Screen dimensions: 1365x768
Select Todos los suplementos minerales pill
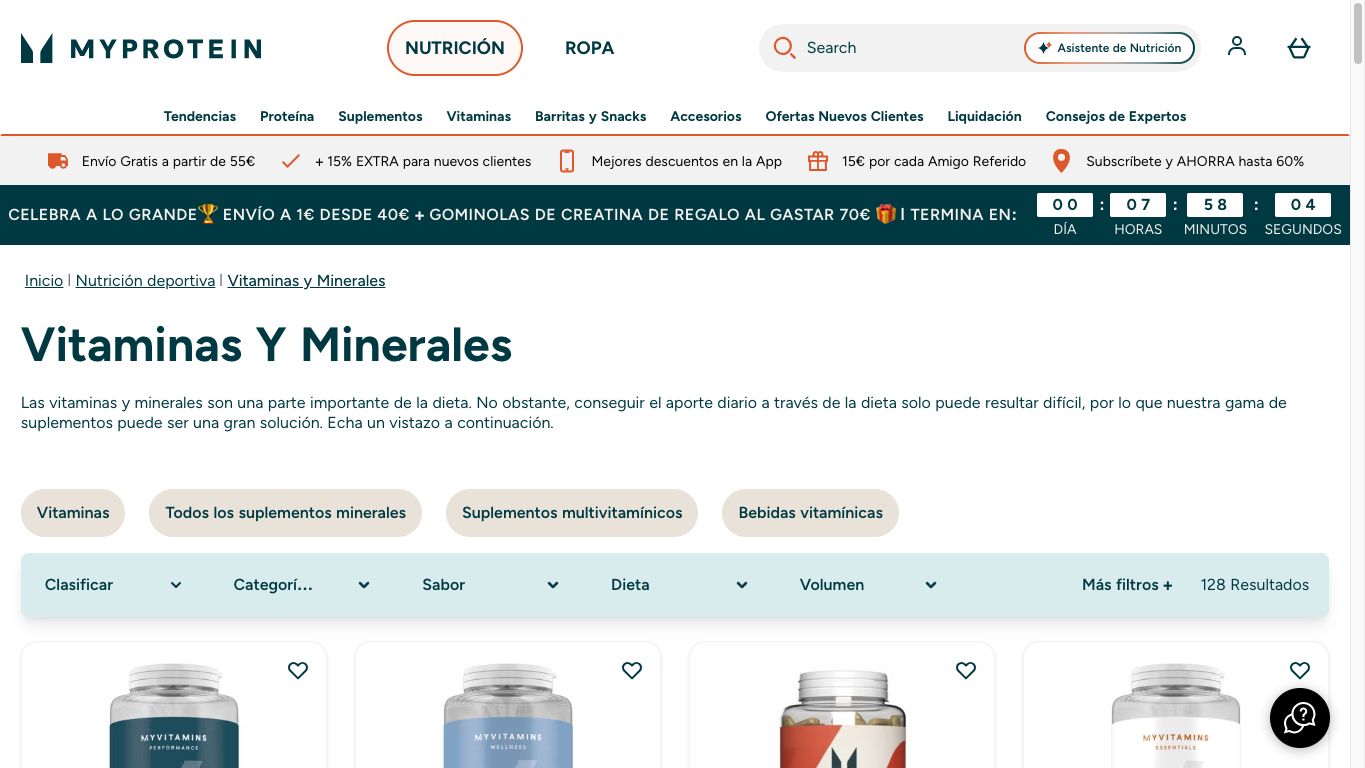click(286, 513)
